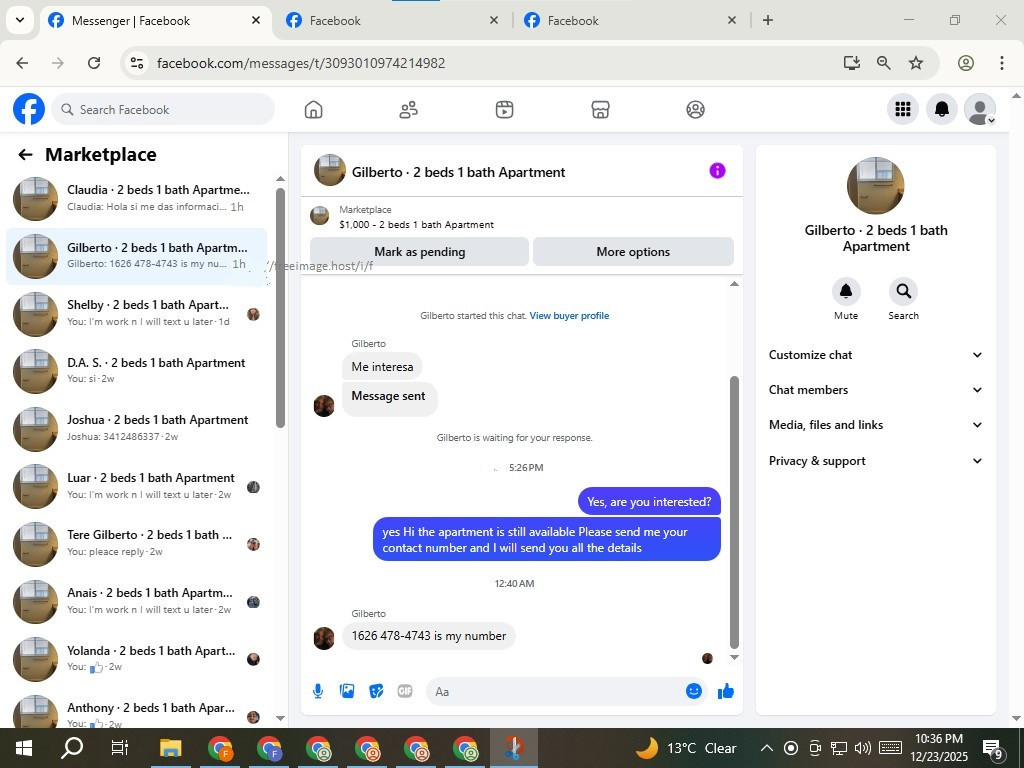Open the Chrome three-dot menu
Screen dimensions: 1024x768
(x=1001, y=63)
